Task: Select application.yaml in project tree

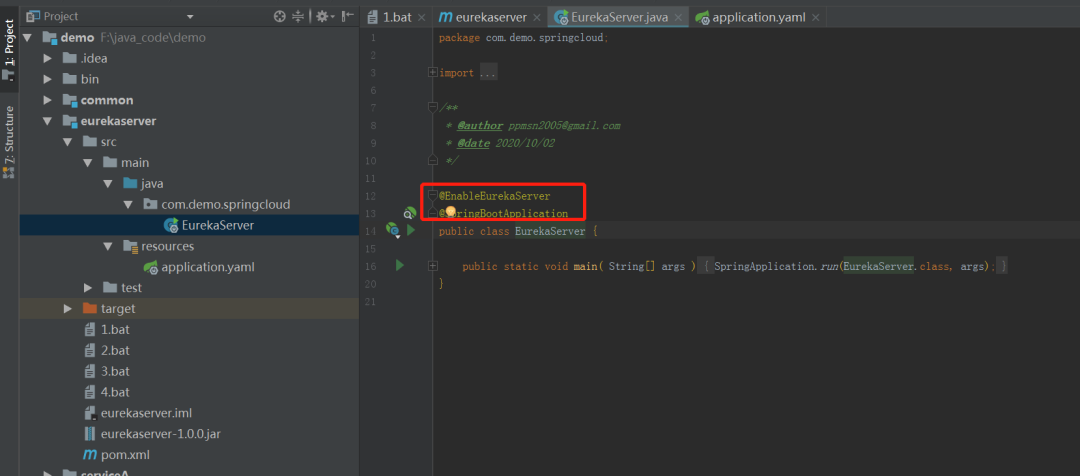Action: 208,267
